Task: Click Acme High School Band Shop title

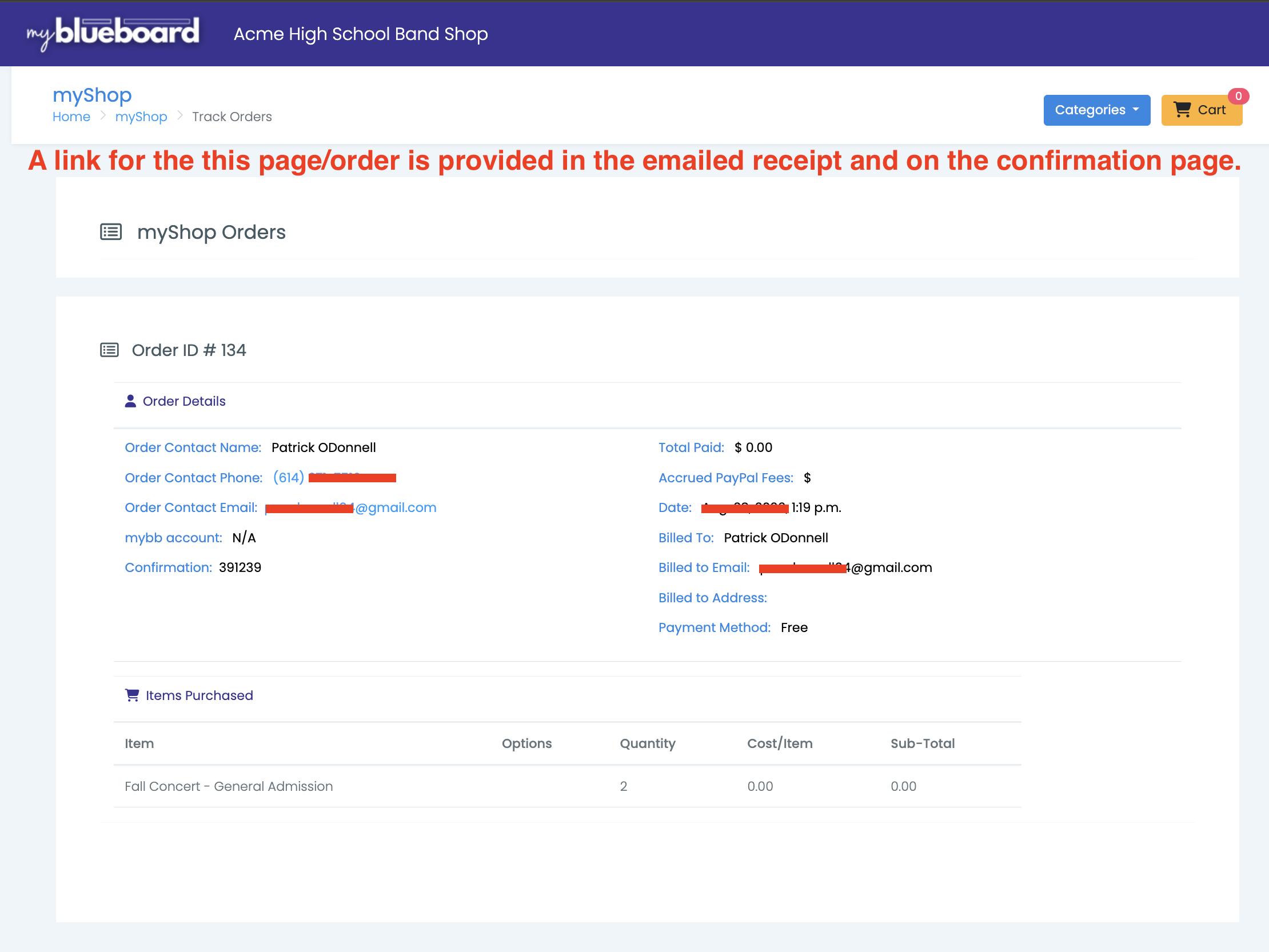Action: [361, 34]
